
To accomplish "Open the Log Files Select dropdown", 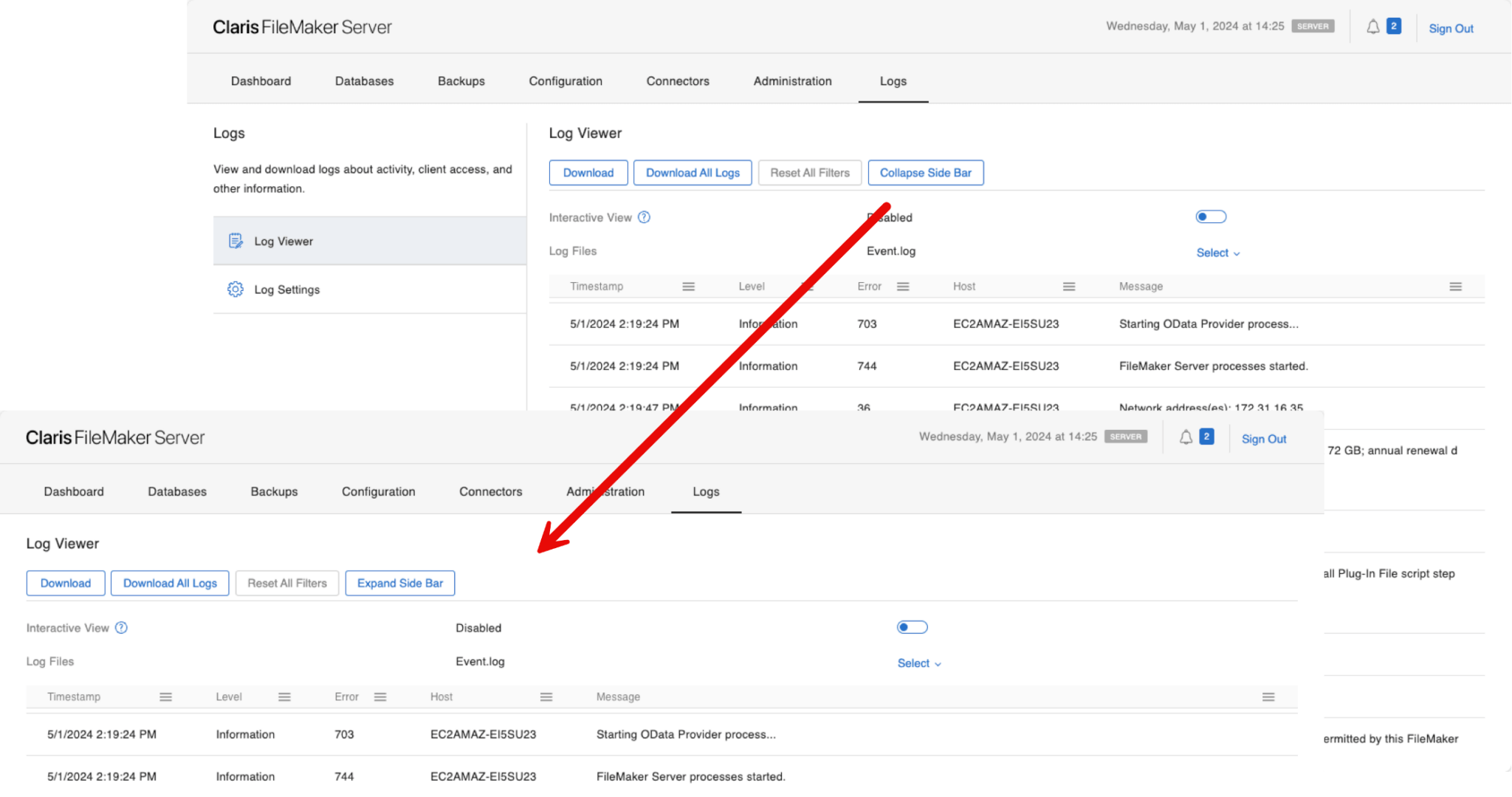I will click(1217, 252).
